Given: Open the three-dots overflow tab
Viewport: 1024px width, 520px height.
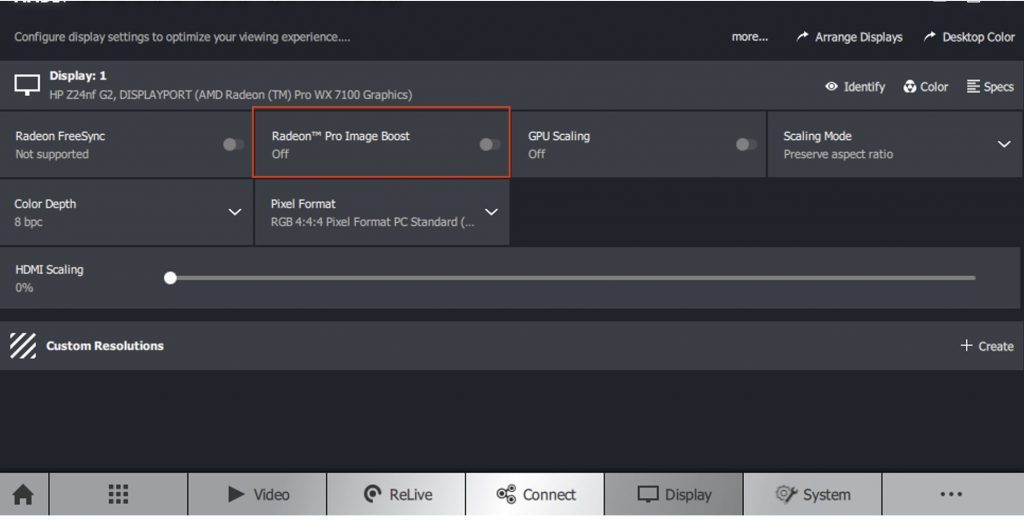Looking at the screenshot, I should point(952,495).
